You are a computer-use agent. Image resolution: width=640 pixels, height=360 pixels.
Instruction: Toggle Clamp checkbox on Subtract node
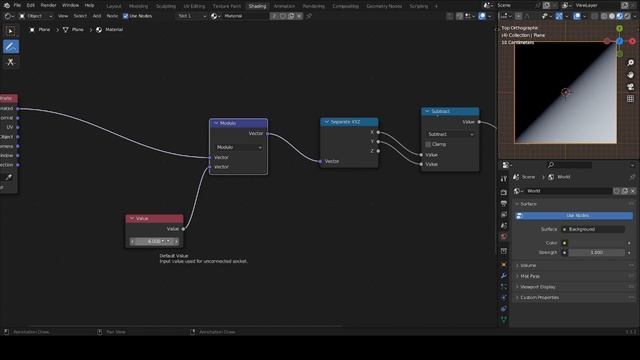(428, 144)
